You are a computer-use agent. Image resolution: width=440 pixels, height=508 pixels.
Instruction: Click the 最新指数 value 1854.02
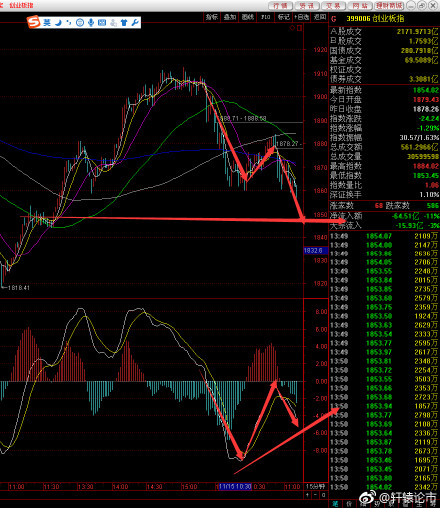coord(426,90)
